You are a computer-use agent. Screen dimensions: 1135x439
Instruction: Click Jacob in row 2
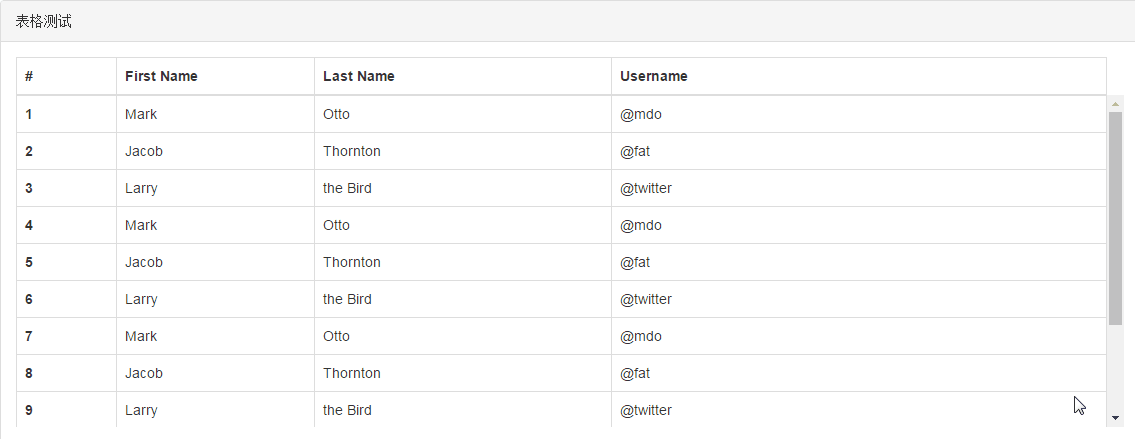click(143, 151)
